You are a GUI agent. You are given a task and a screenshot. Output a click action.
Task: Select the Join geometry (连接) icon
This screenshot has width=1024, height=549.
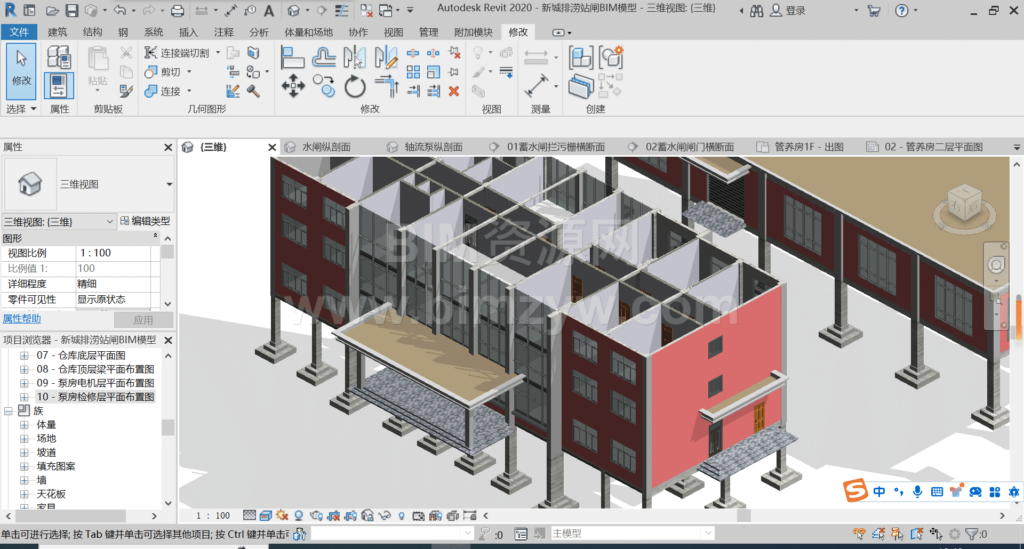tap(151, 91)
